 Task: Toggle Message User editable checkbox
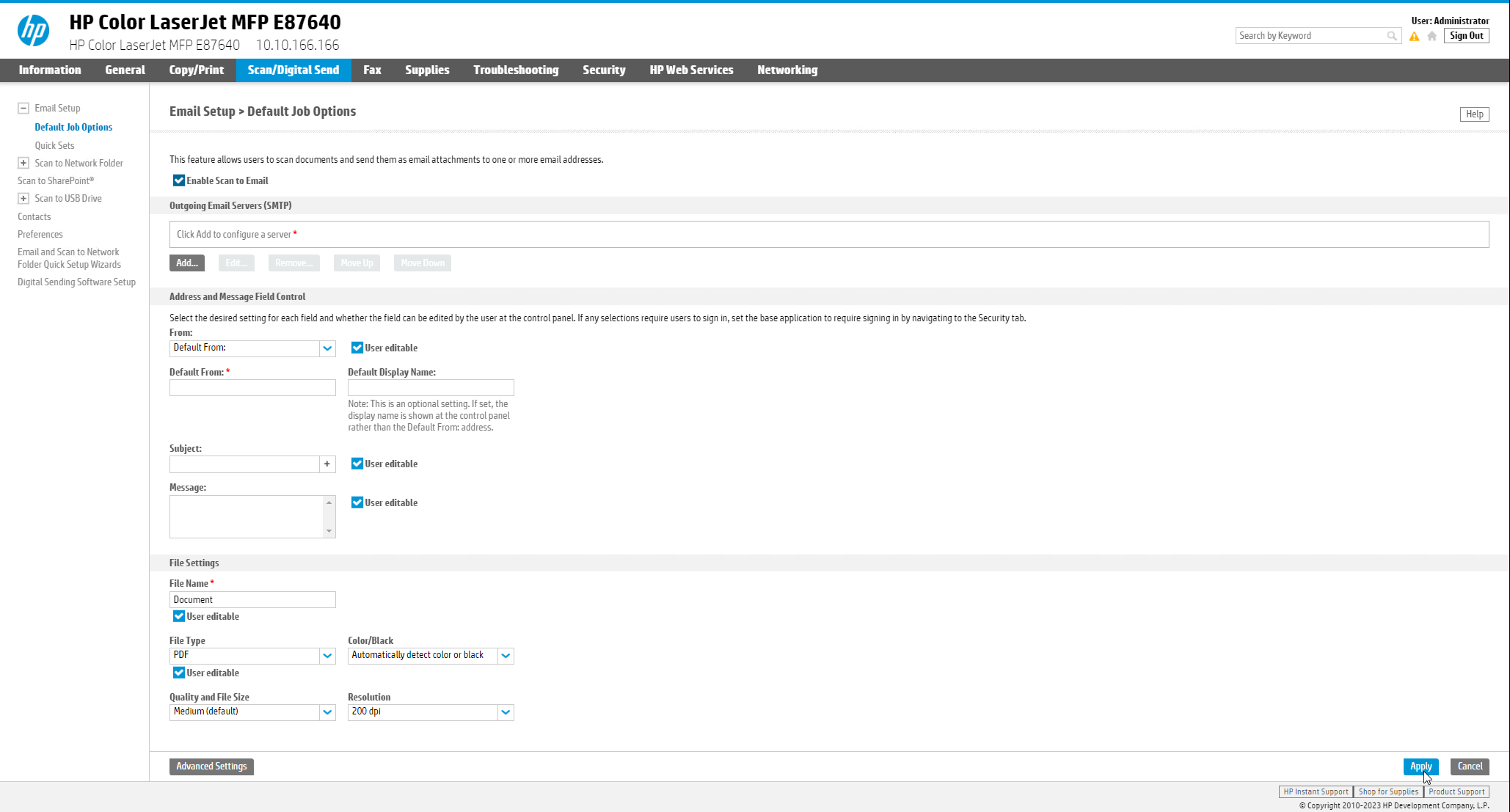[x=357, y=502]
